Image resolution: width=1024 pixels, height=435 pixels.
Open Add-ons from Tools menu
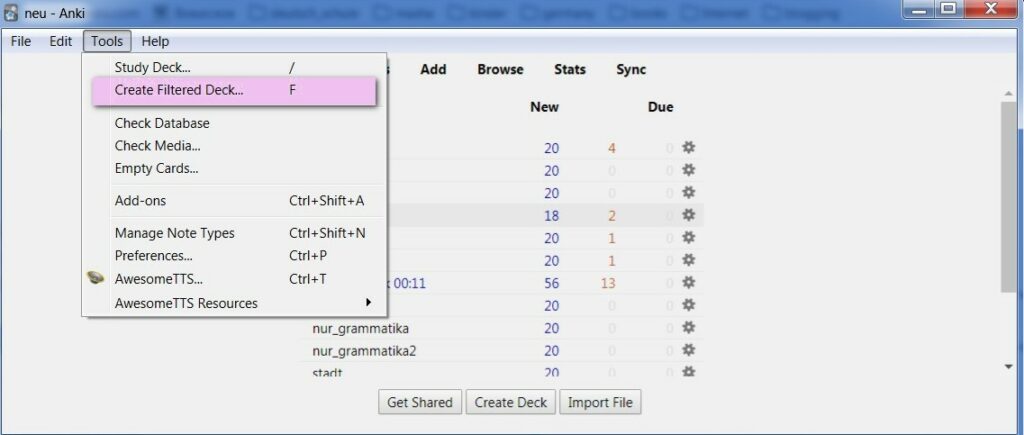pyautogui.click(x=234, y=201)
